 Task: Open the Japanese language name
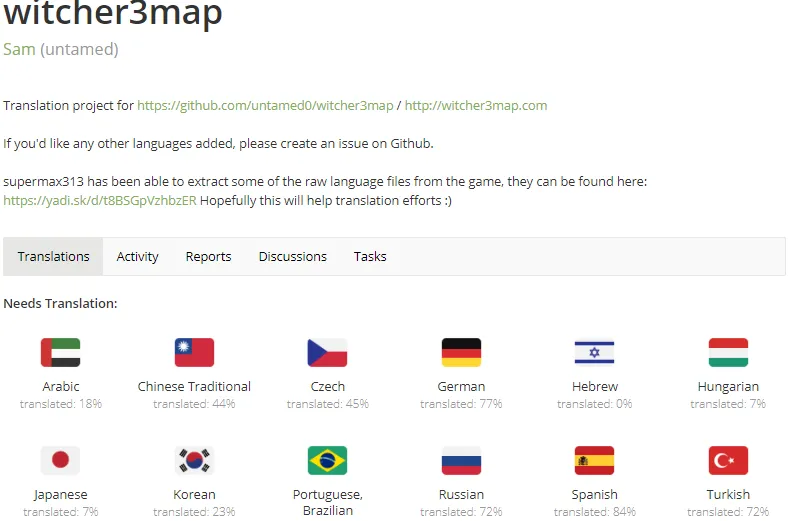pos(61,495)
